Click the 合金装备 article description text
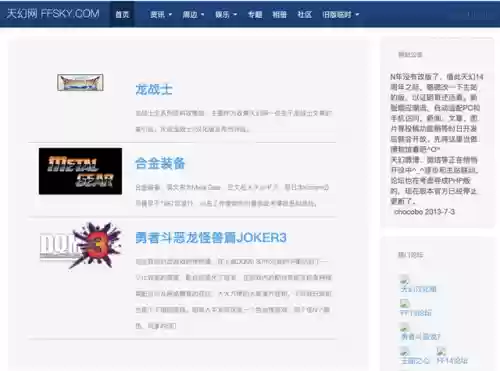Image resolution: width=500 pixels, height=371 pixels. pyautogui.click(x=232, y=195)
